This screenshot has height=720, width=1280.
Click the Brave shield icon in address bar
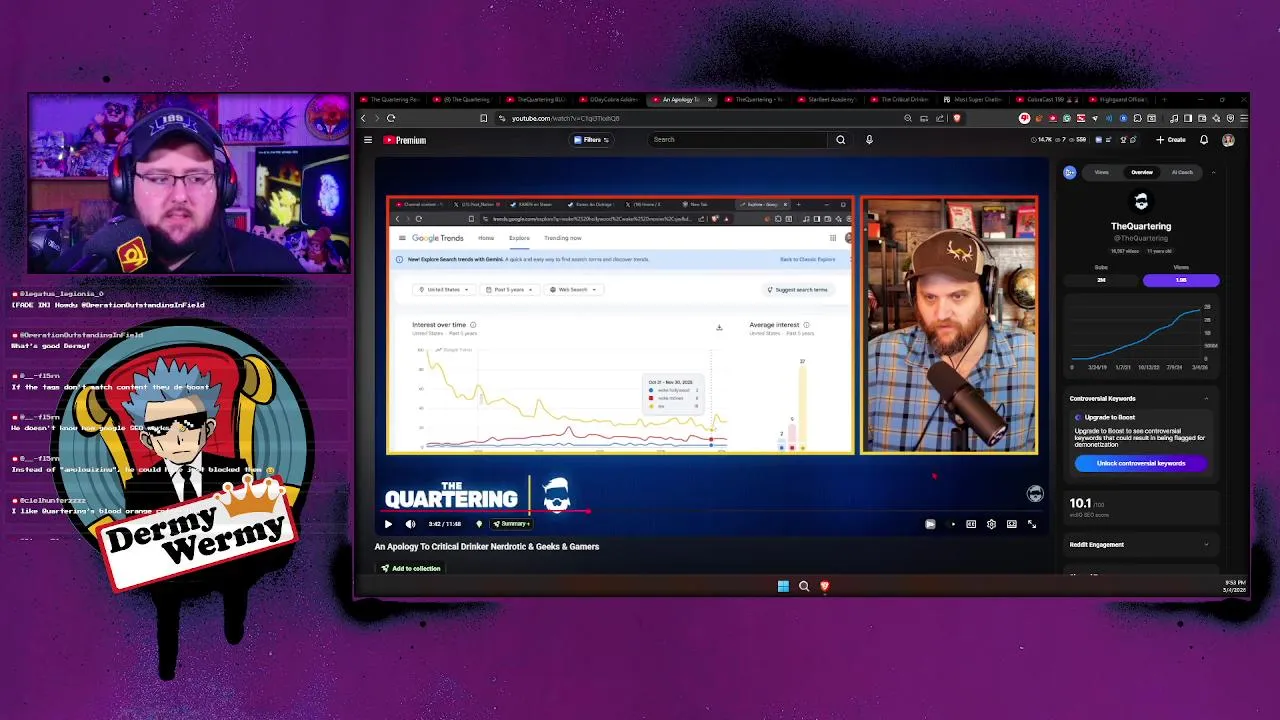956,118
